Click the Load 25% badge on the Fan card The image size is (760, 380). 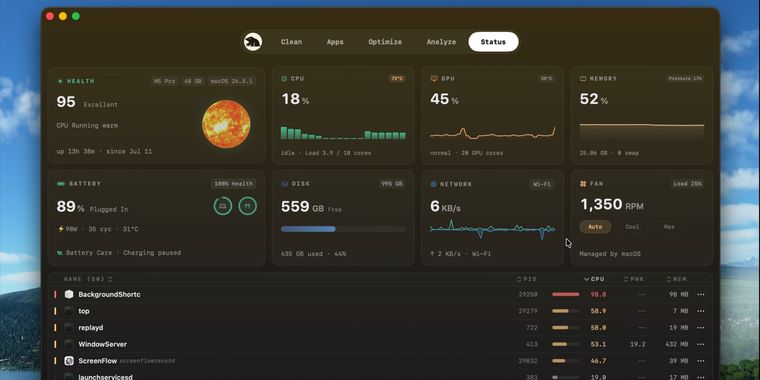click(x=687, y=184)
